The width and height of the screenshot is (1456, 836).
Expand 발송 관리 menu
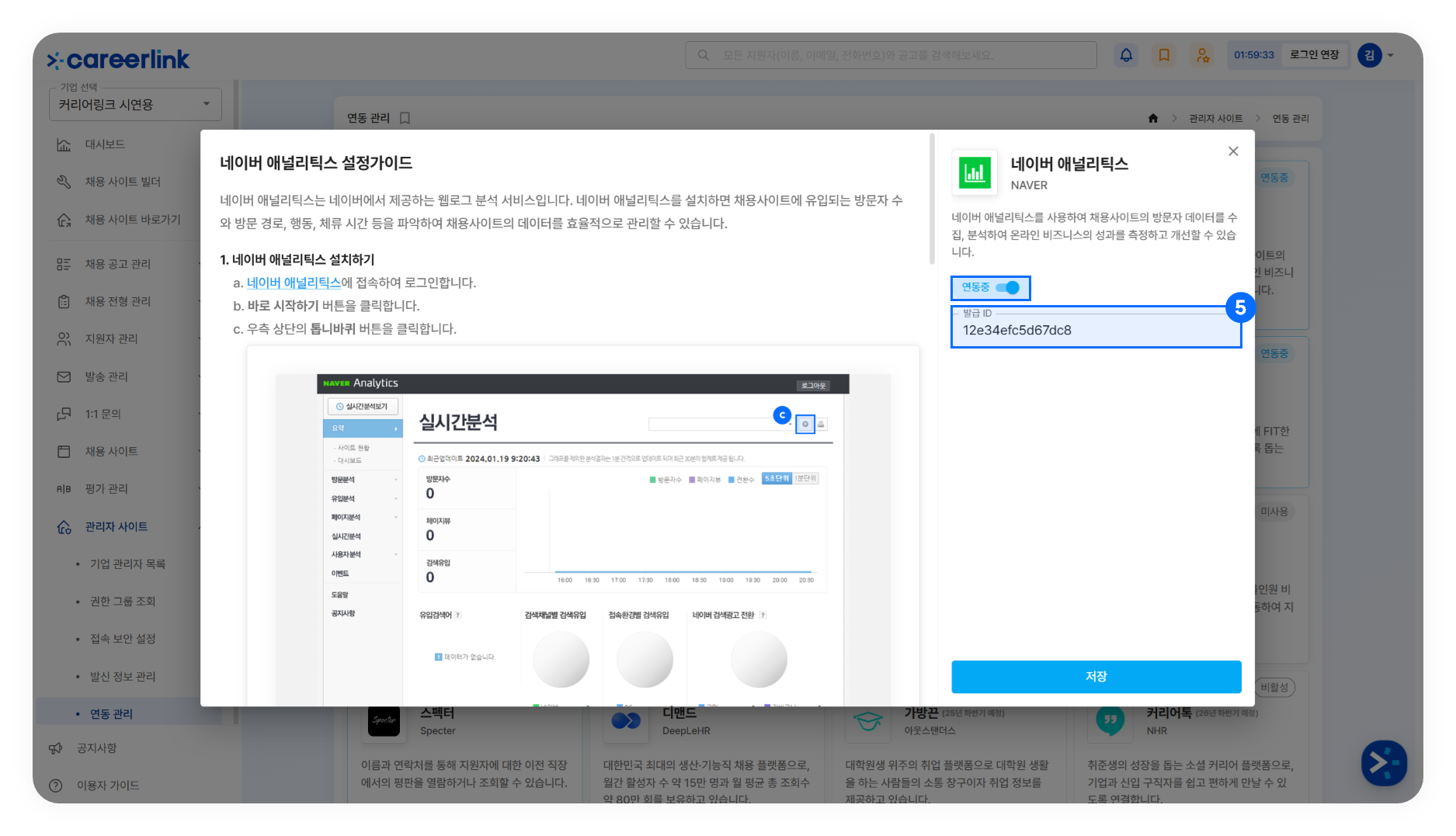[107, 376]
